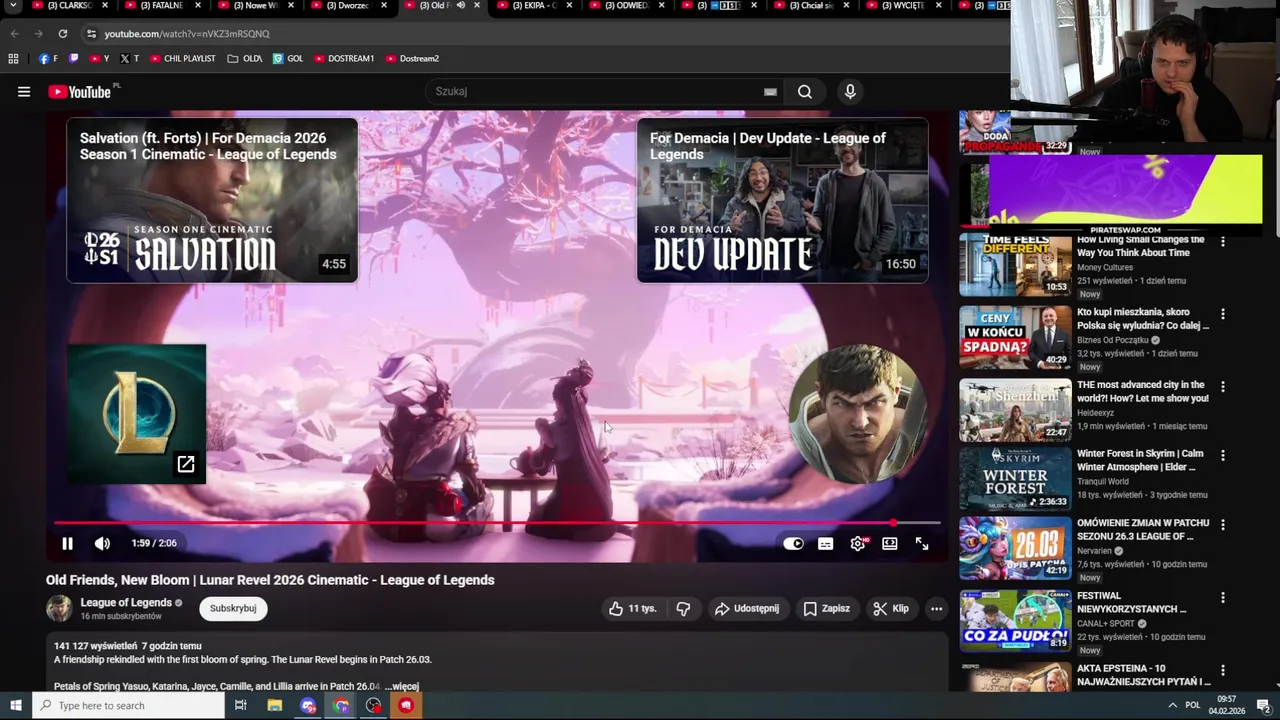This screenshot has height=720, width=1280.
Task: Open the Chrome apps grid bookmark
Action: [13, 58]
